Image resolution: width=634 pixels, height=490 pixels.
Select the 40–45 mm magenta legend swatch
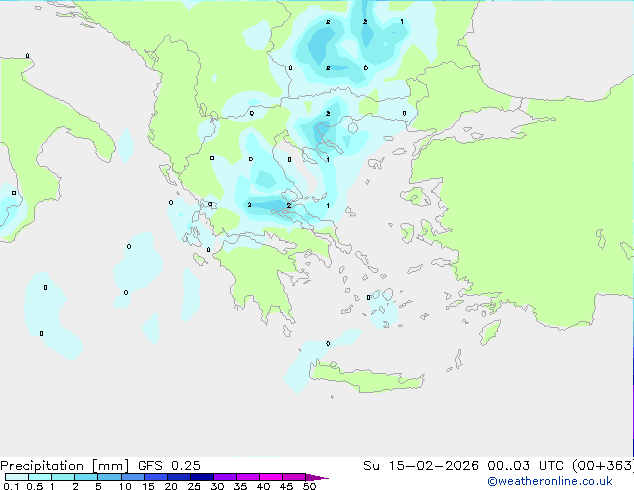pos(271,477)
